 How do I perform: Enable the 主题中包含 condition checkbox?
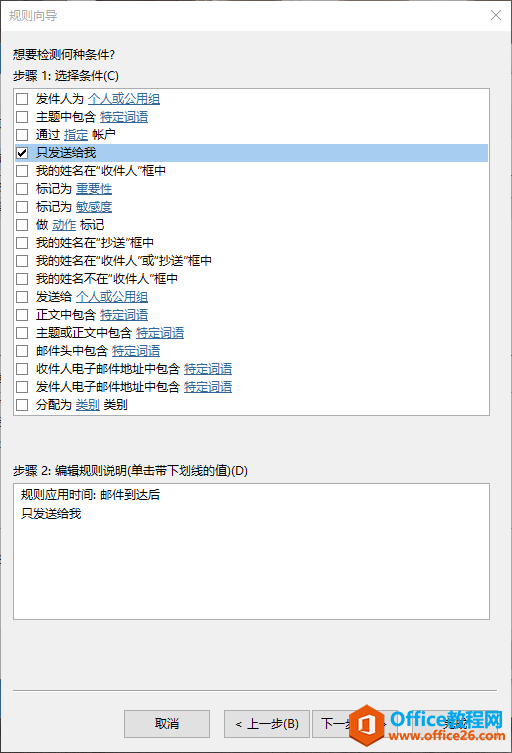22,117
